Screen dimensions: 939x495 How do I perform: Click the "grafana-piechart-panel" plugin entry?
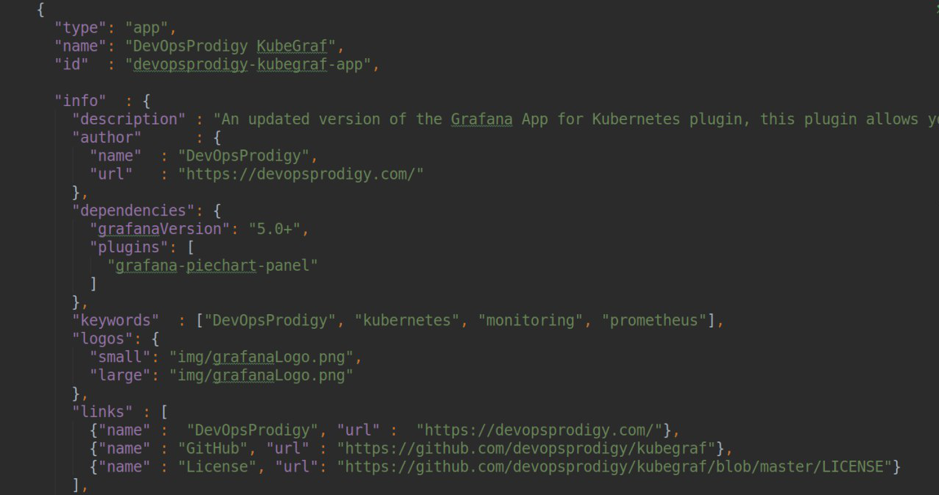(213, 265)
